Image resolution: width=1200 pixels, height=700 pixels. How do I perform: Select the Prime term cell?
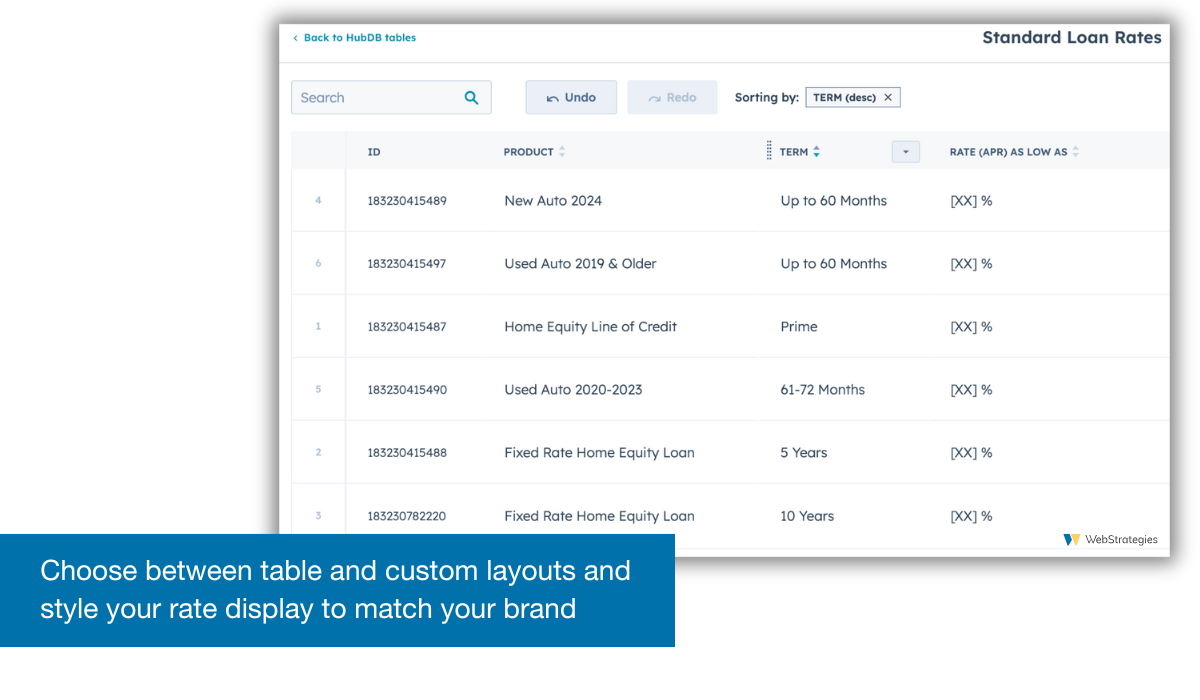(799, 327)
